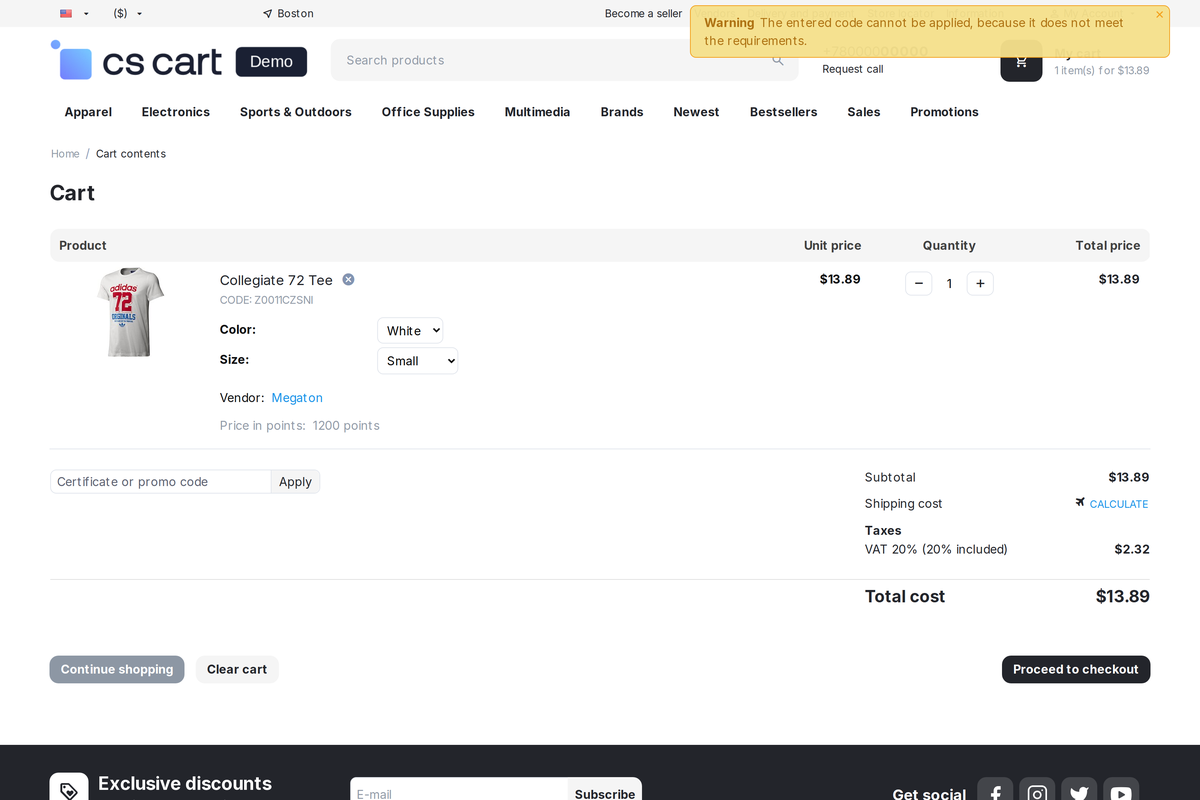The image size is (1200, 800).
Task: Click the 'VAT 20% (20% included)' text
Action: pyautogui.click(x=936, y=550)
